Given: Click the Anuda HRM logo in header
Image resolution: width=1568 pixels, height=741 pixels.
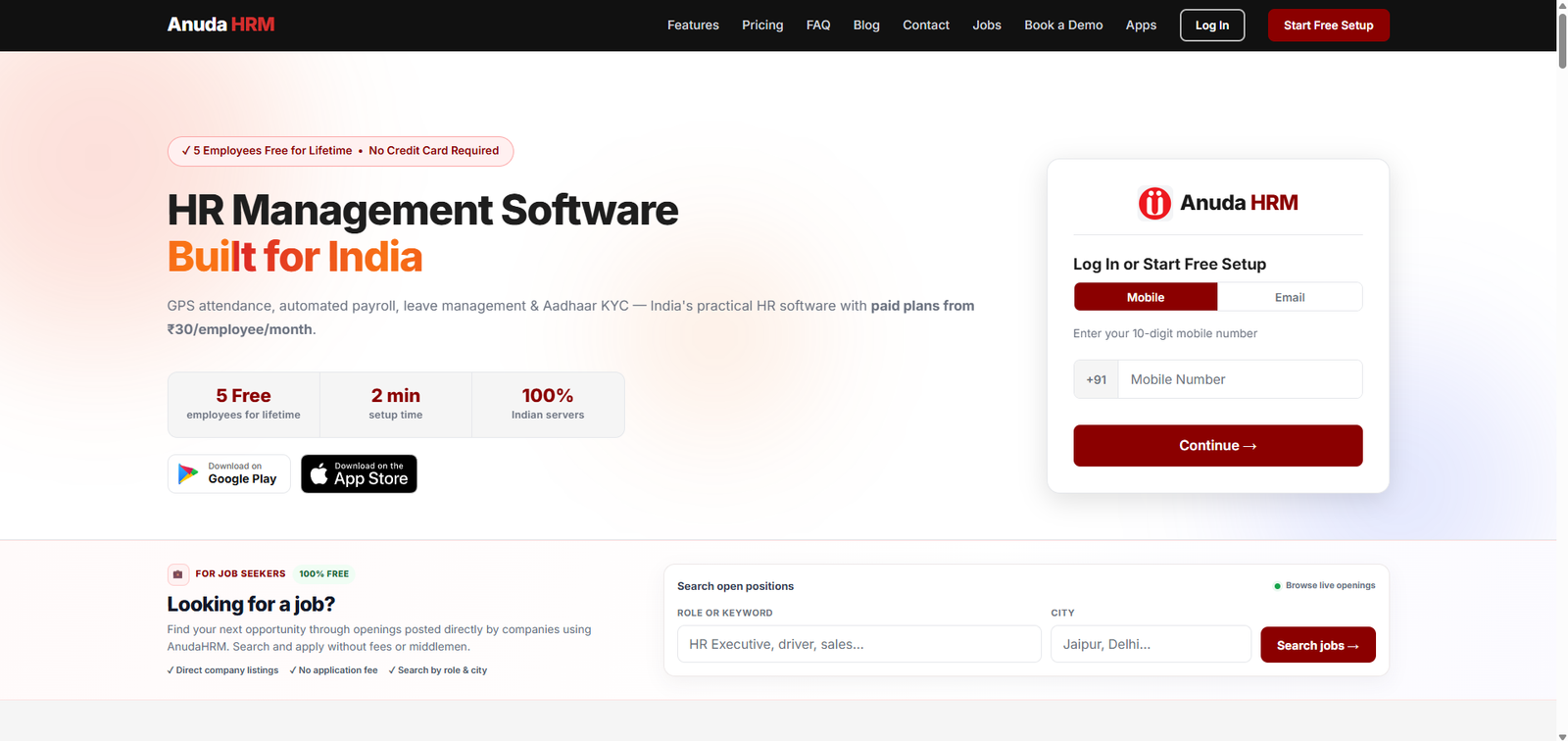Looking at the screenshot, I should (x=220, y=25).
